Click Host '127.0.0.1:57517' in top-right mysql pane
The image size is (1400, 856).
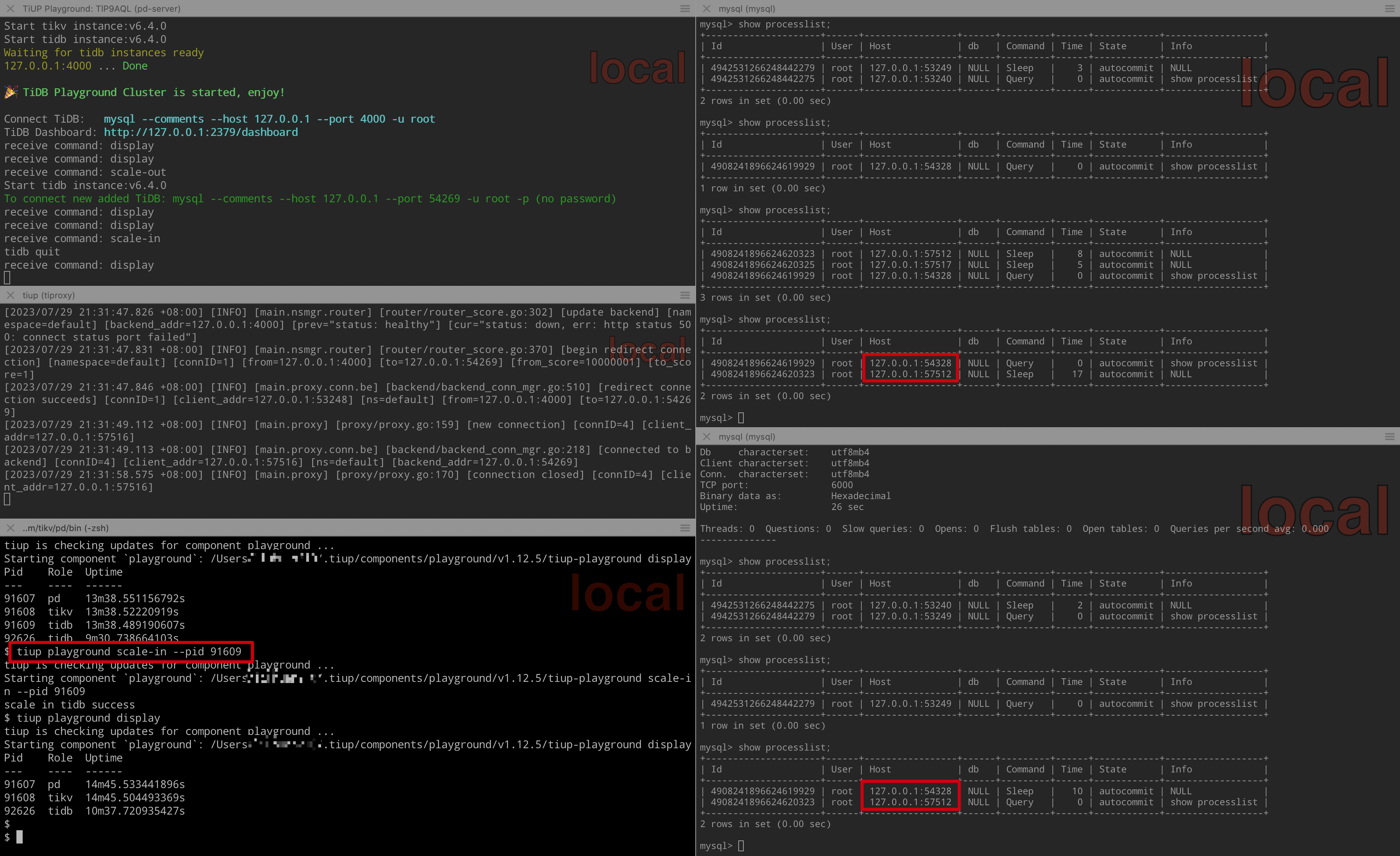[910, 265]
